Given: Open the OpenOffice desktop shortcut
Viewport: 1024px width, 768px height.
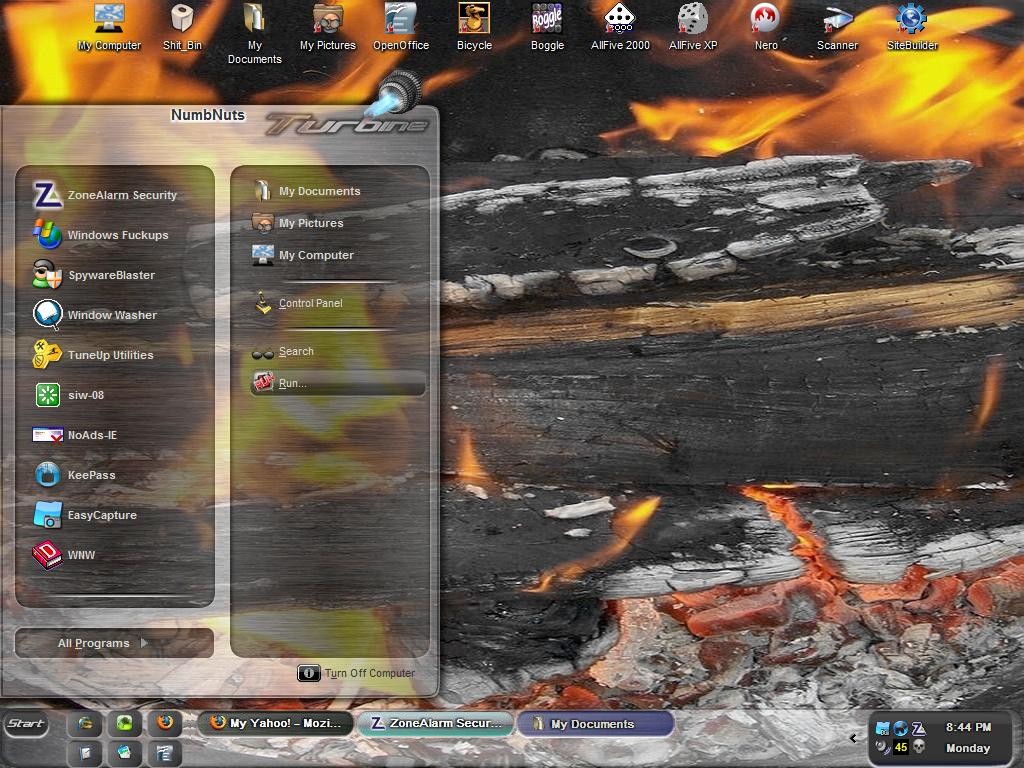Looking at the screenshot, I should tap(400, 27).
